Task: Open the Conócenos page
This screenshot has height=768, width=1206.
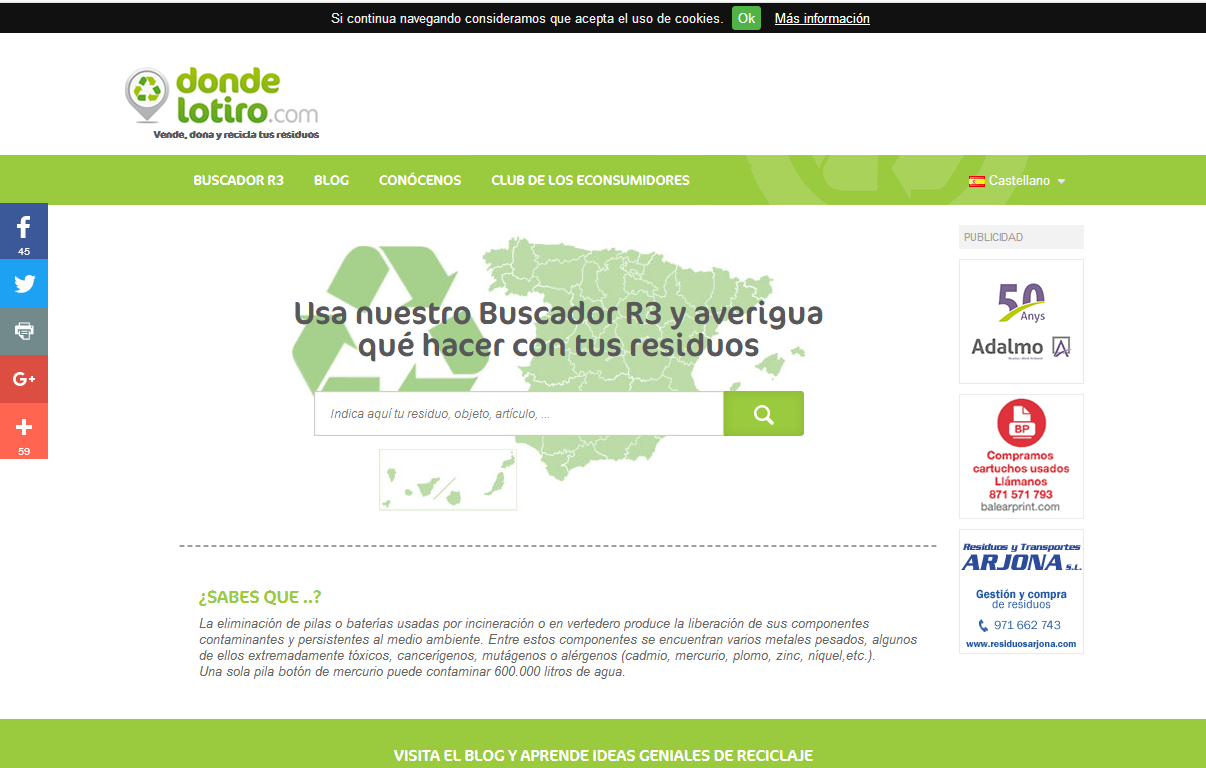Action: pos(420,181)
